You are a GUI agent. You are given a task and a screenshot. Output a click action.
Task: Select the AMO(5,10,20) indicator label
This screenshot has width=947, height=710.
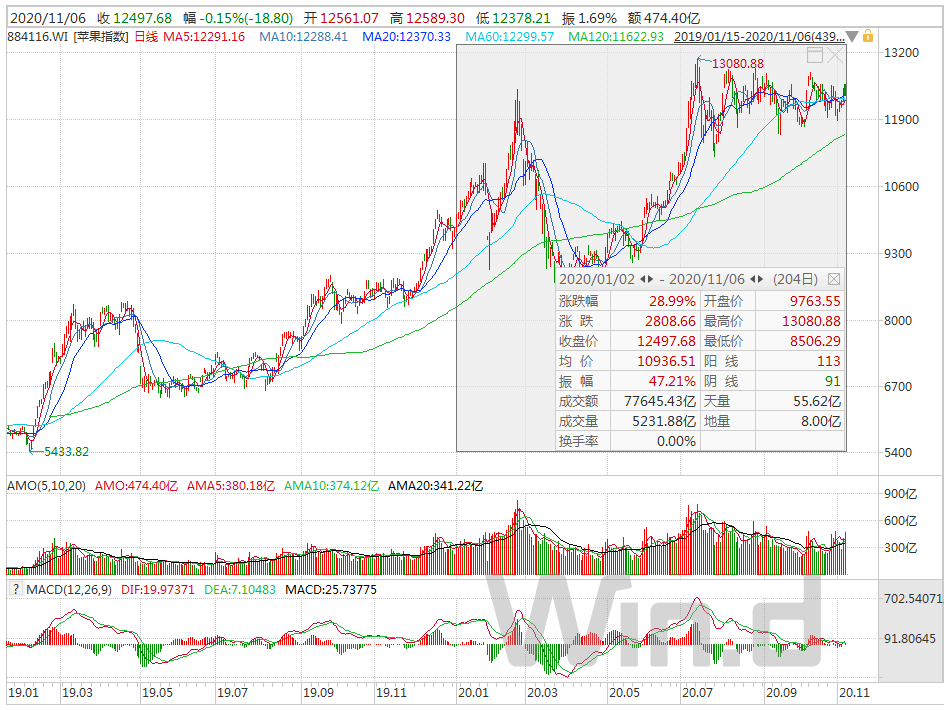[x=47, y=485]
